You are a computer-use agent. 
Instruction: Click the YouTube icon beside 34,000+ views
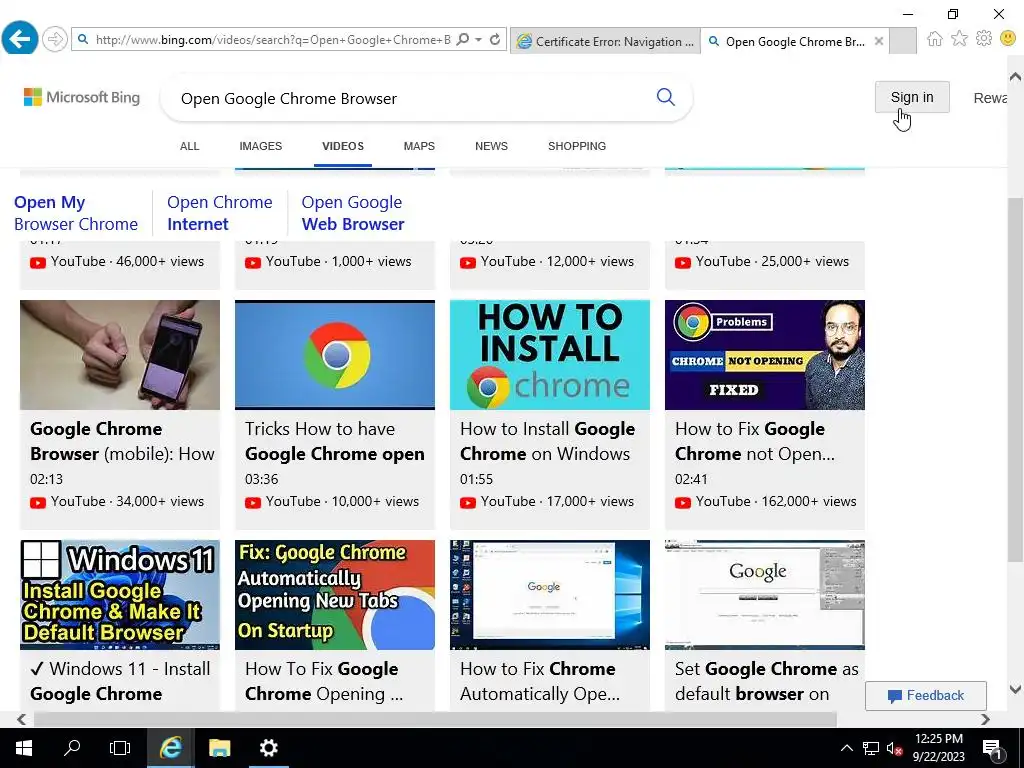[x=38, y=502]
